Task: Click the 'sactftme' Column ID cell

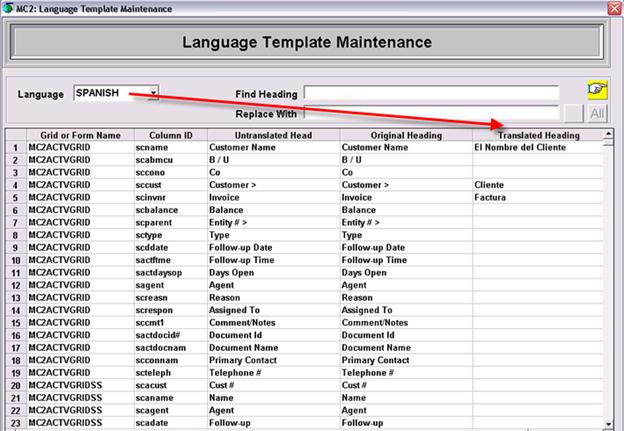Action: click(x=171, y=260)
